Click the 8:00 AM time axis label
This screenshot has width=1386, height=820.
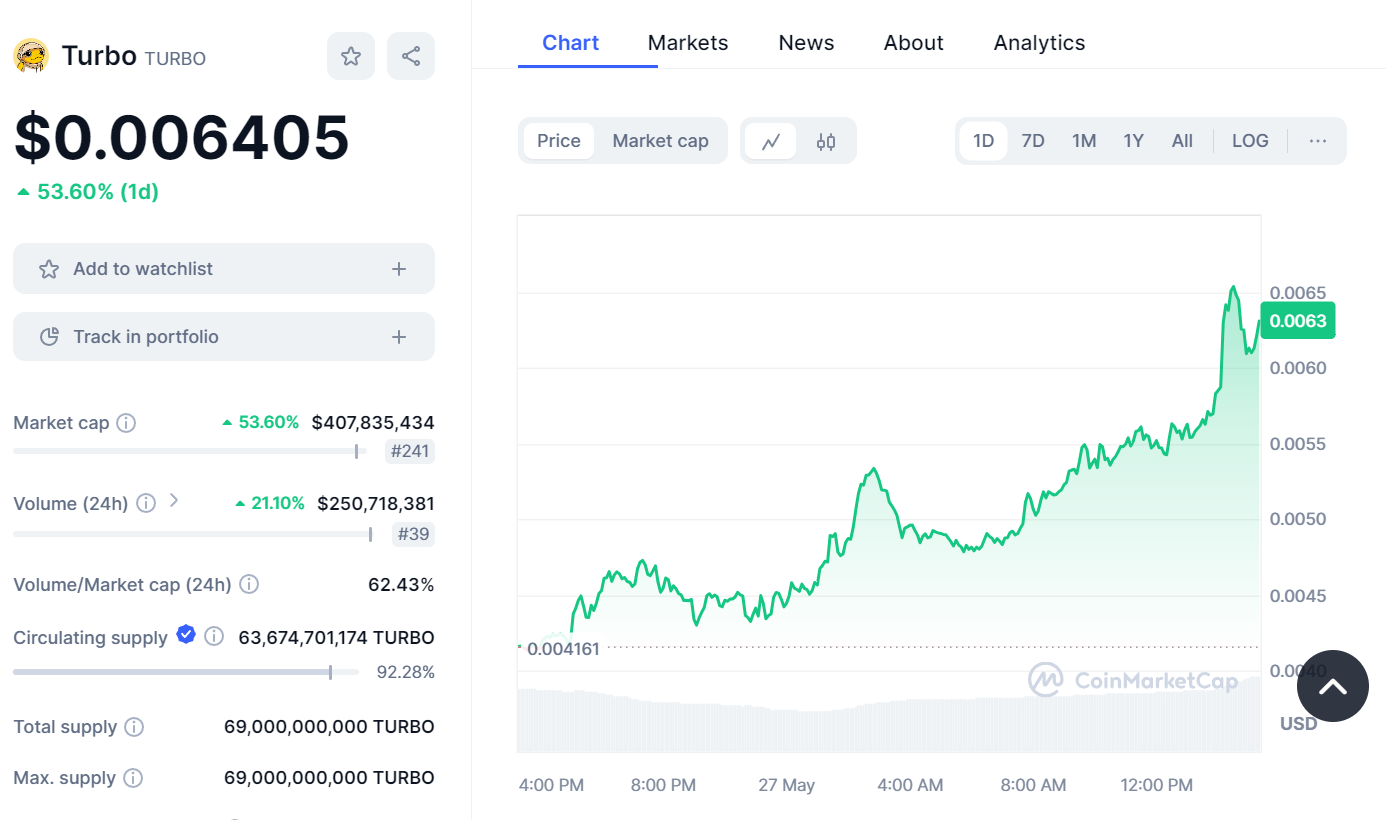coord(1033,785)
